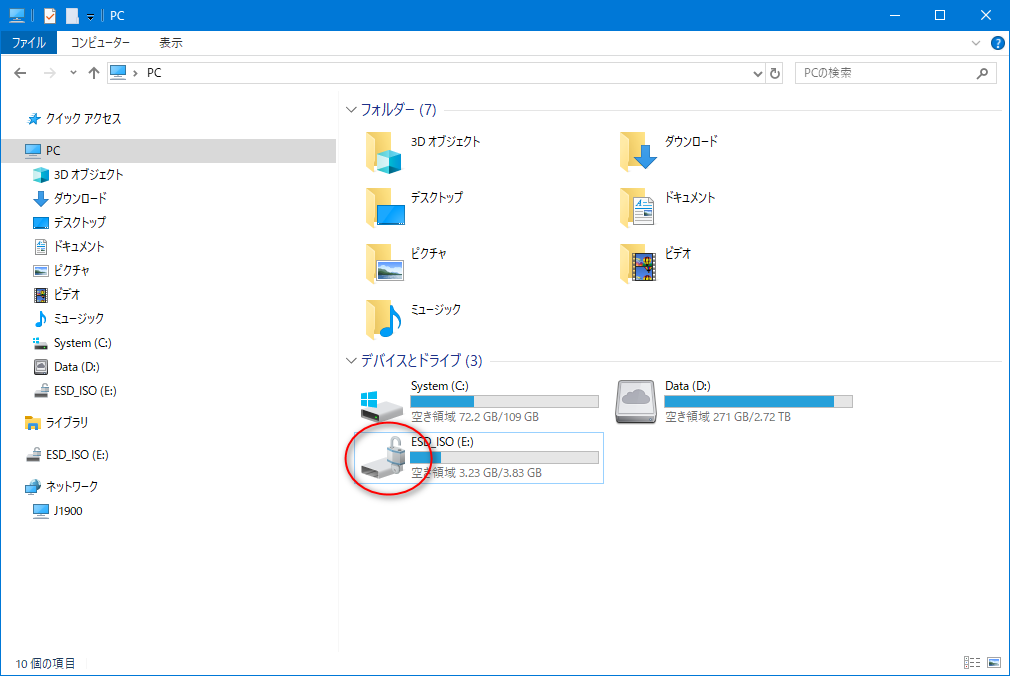
Task: Open the address bar history dropdown
Action: pos(757,73)
